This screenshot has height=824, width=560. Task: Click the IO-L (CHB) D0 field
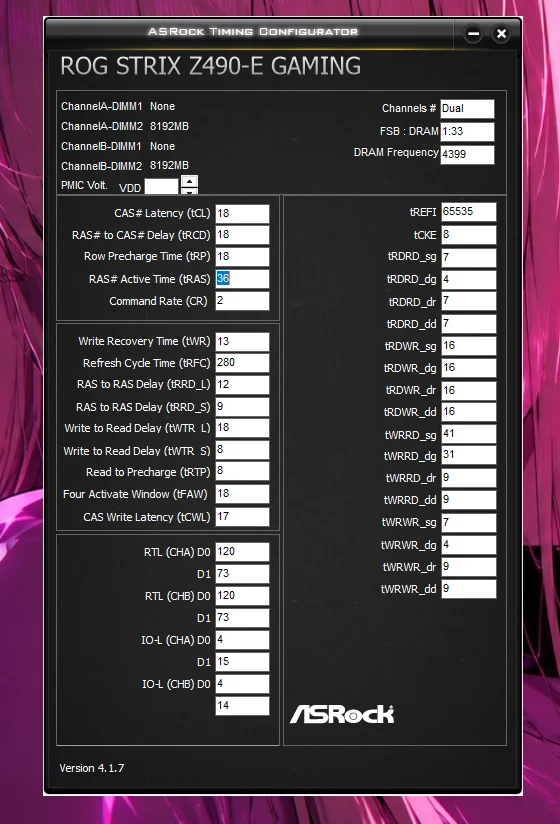pos(242,684)
